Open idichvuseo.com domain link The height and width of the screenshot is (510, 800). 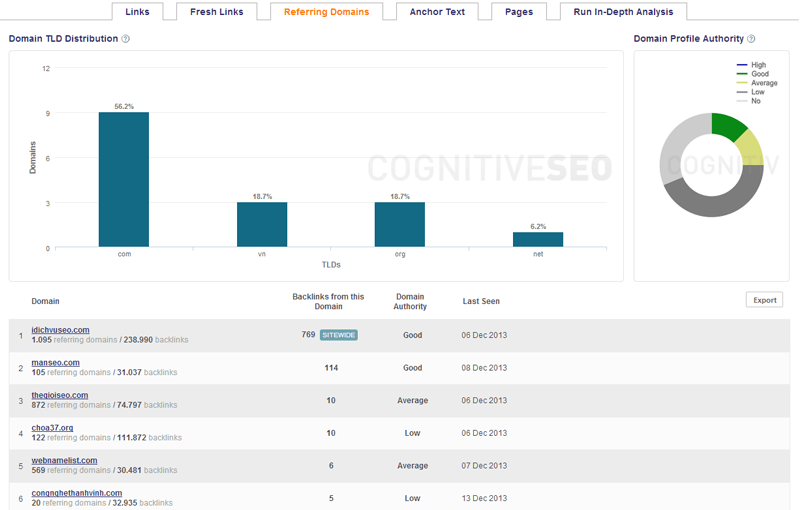click(x=60, y=330)
